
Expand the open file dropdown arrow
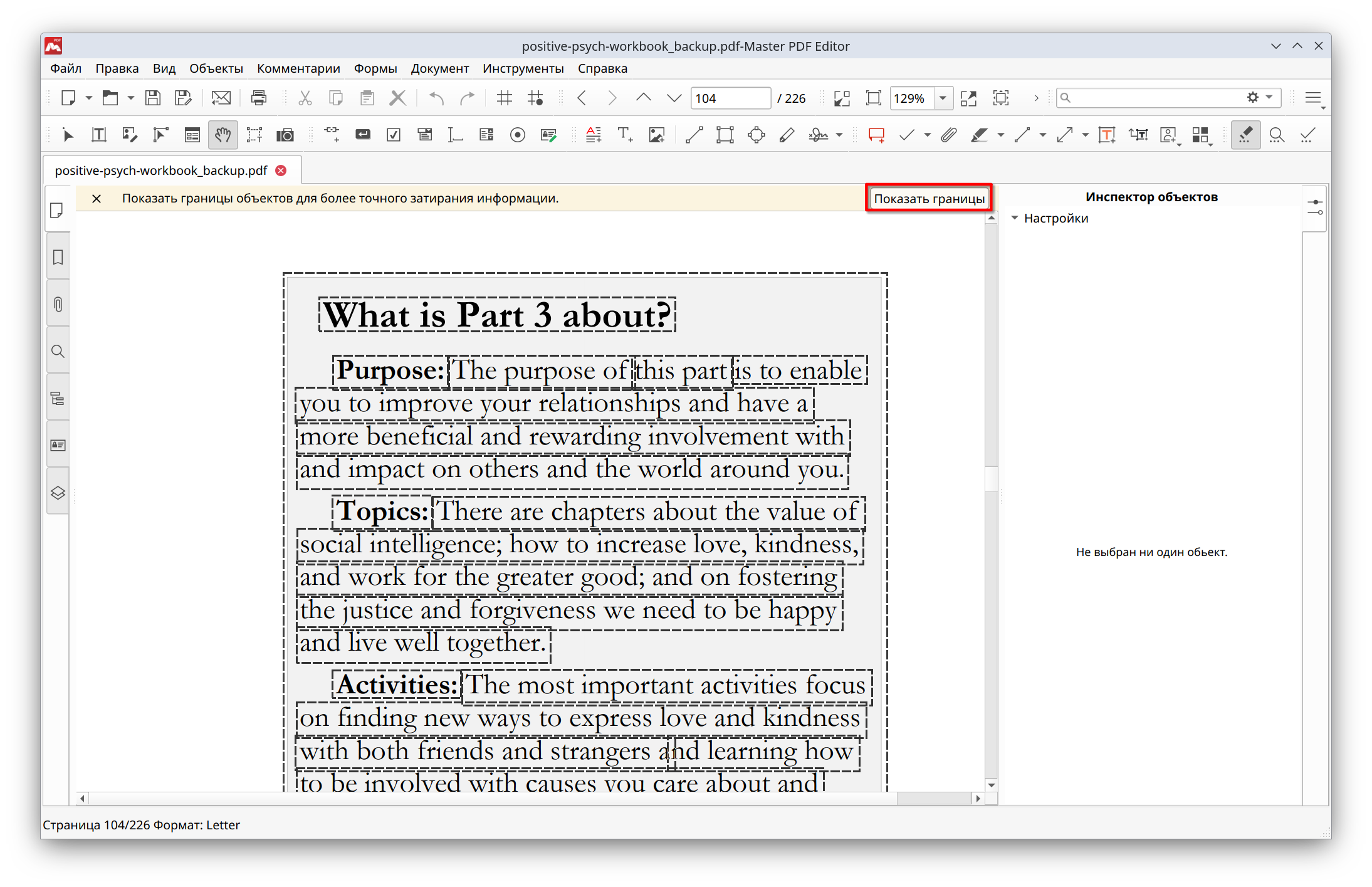[131, 98]
